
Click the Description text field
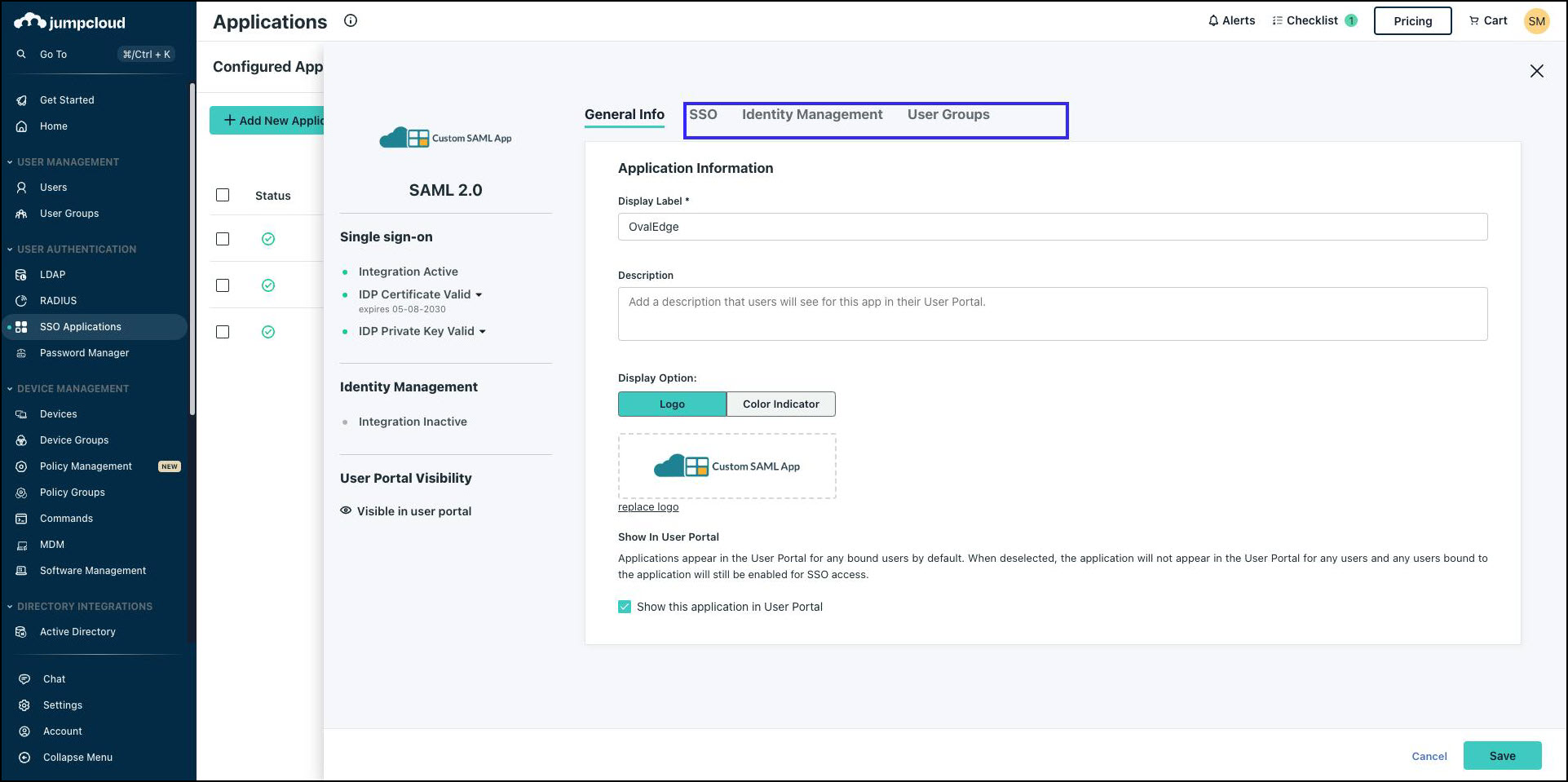coord(1052,314)
